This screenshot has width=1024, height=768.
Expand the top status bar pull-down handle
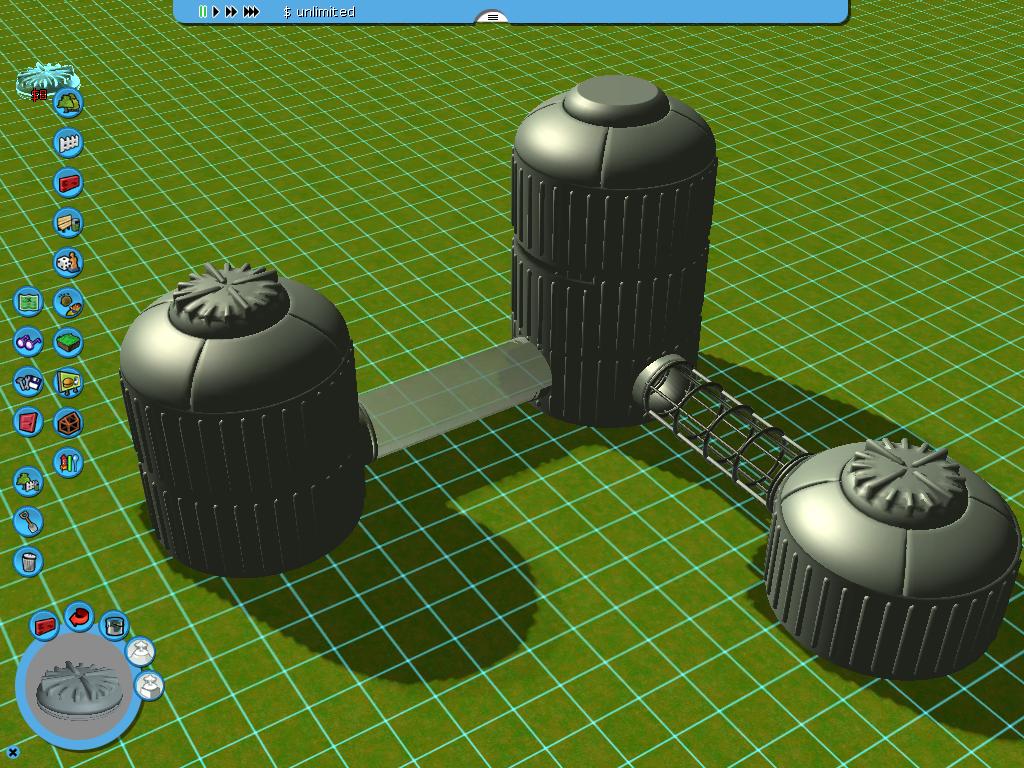[x=493, y=17]
